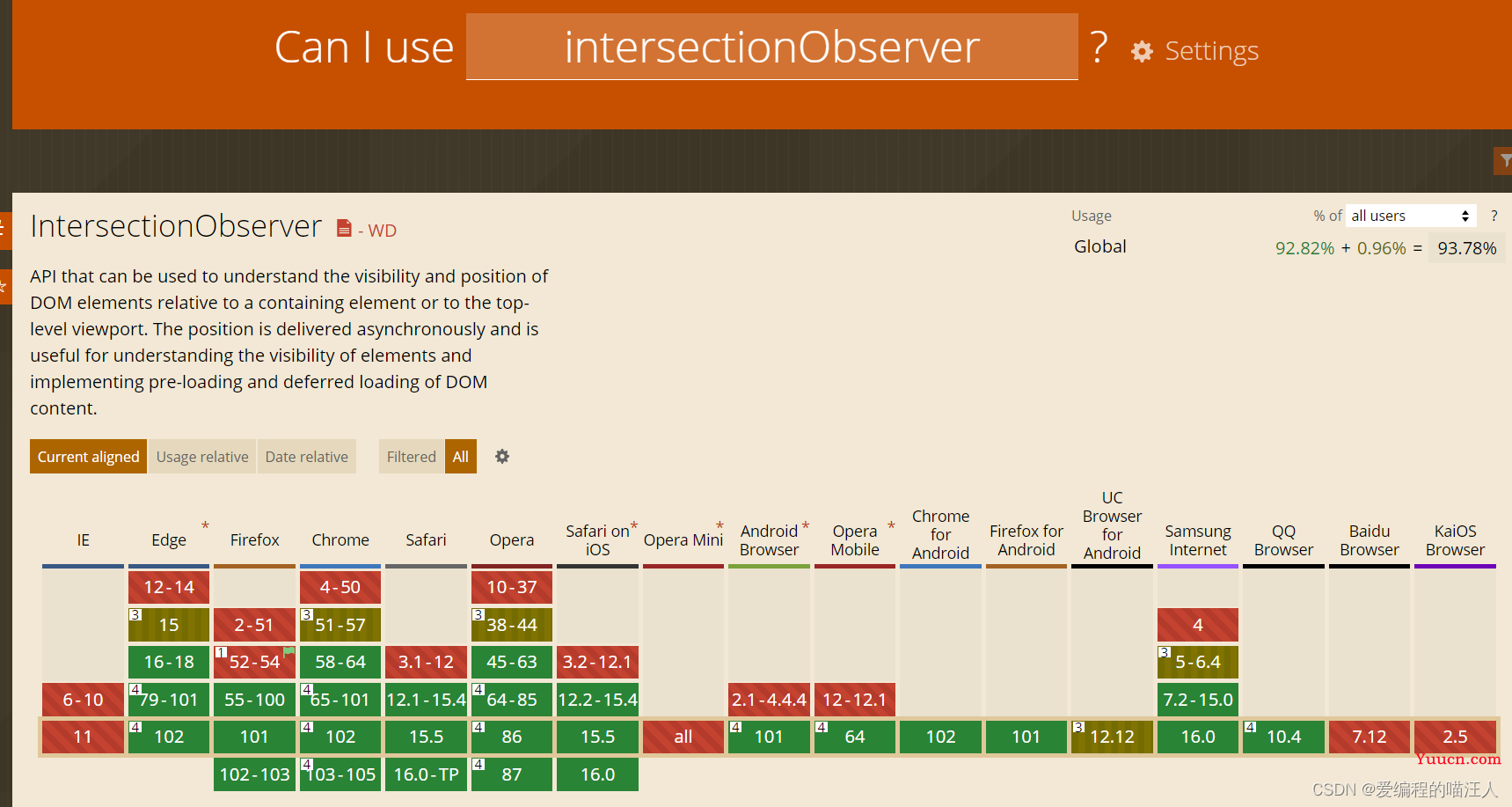Select Safari 3.1-12 version cell
This screenshot has width=1512, height=807.
click(427, 662)
